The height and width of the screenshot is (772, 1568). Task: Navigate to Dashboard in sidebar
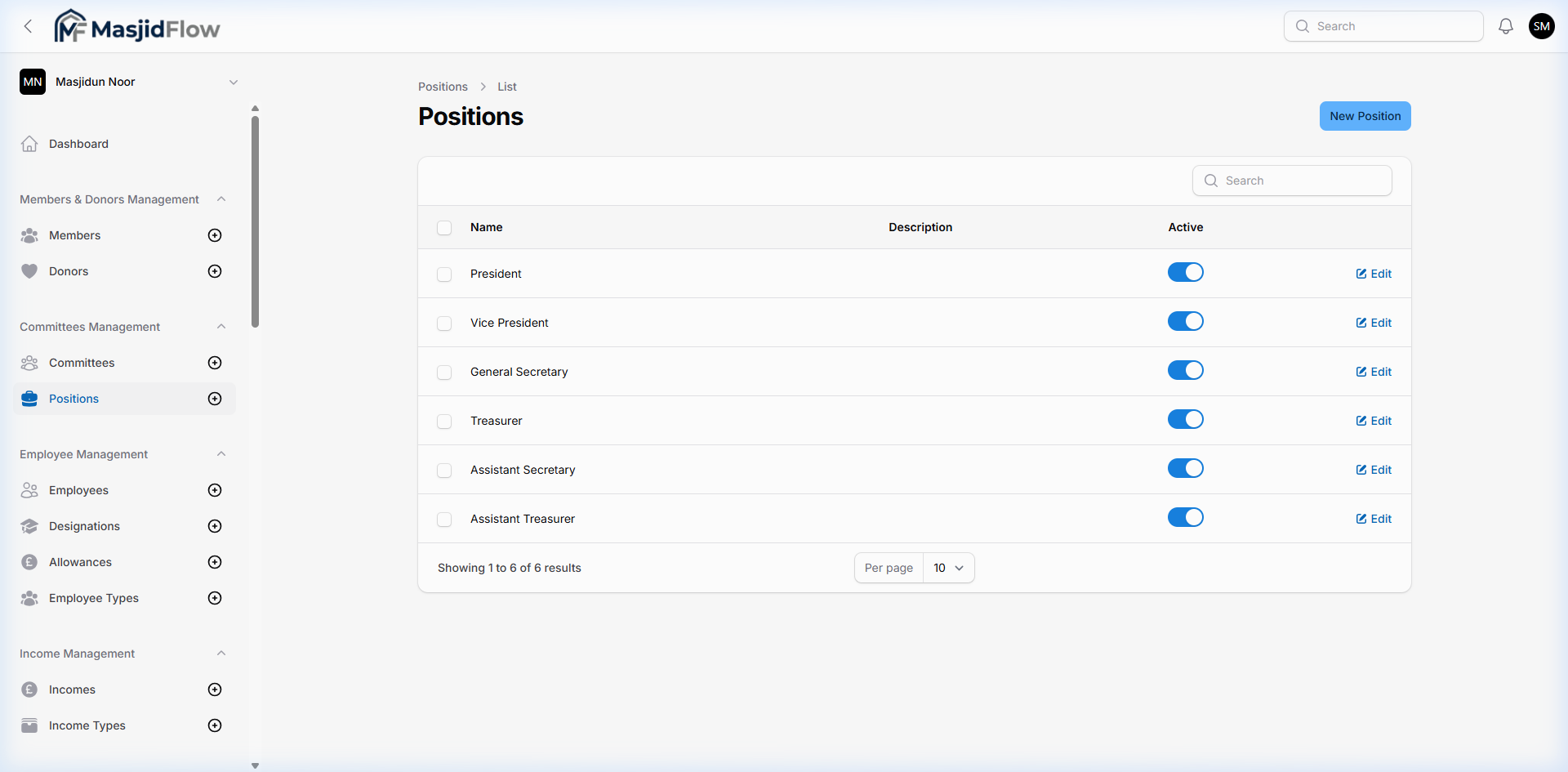point(79,144)
